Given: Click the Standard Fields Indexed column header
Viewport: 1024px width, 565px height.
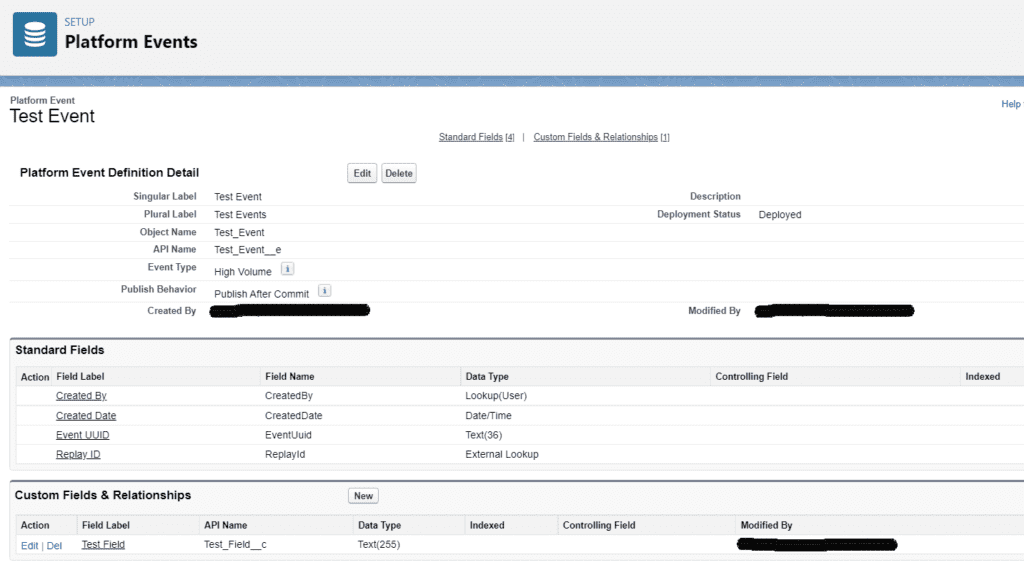Looking at the screenshot, I should [982, 376].
